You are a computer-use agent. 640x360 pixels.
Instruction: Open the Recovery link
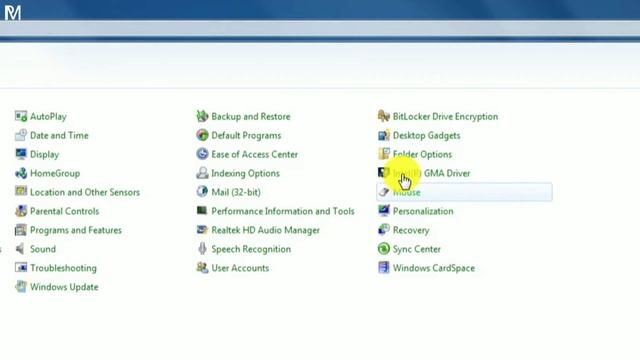click(411, 230)
